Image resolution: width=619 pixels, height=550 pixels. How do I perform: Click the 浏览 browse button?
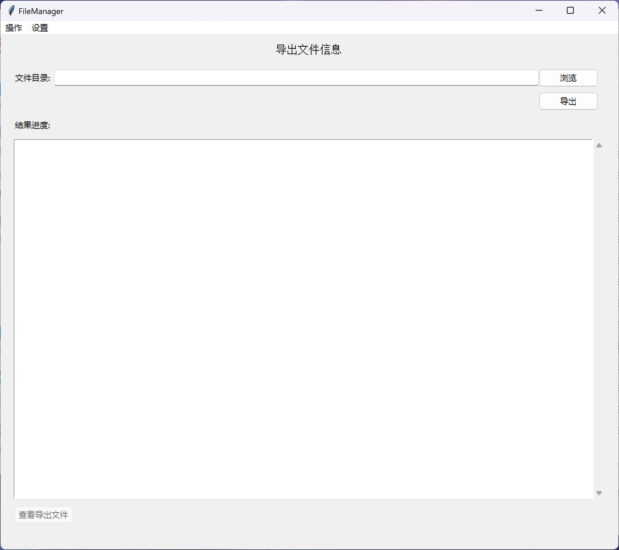(568, 78)
